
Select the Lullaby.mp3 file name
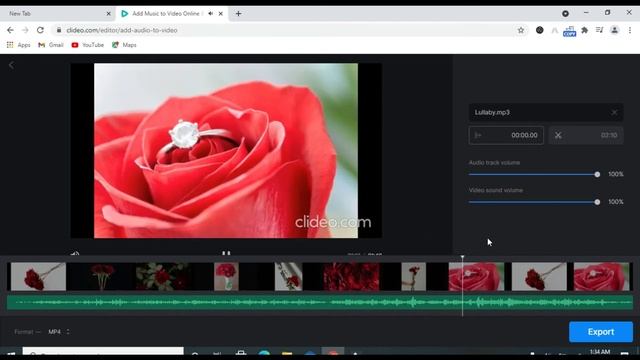[492, 112]
